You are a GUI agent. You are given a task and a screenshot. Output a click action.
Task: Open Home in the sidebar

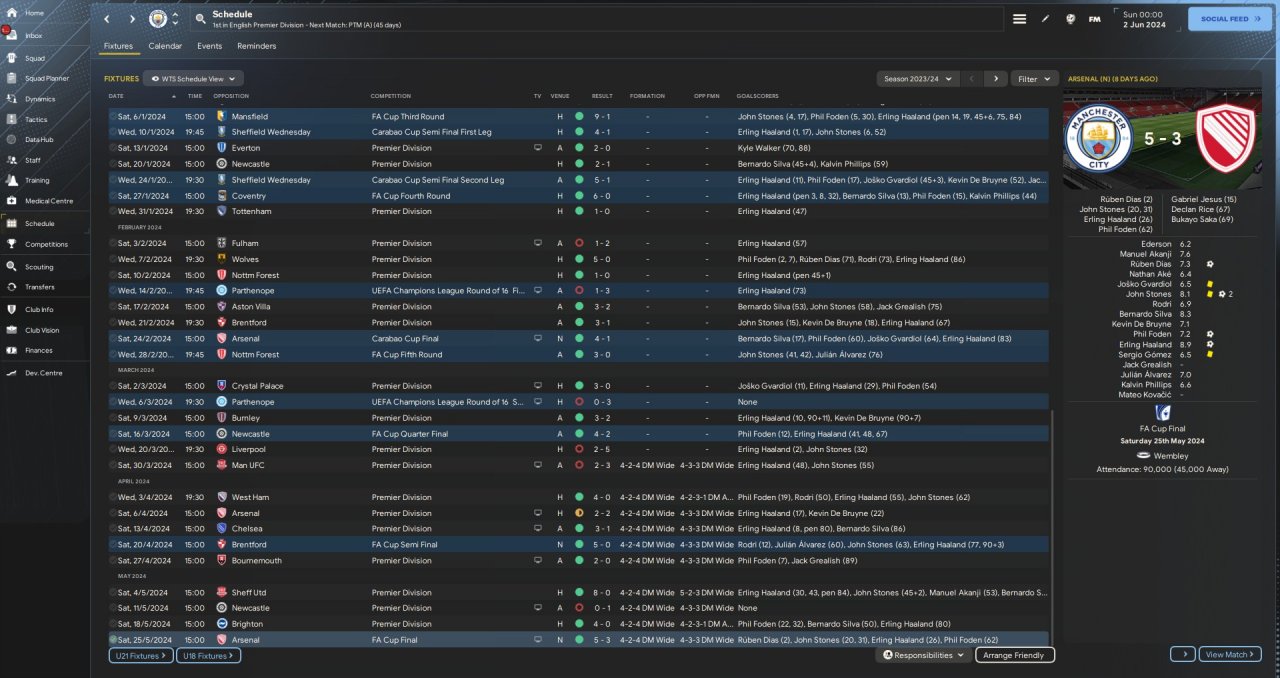[x=34, y=13]
